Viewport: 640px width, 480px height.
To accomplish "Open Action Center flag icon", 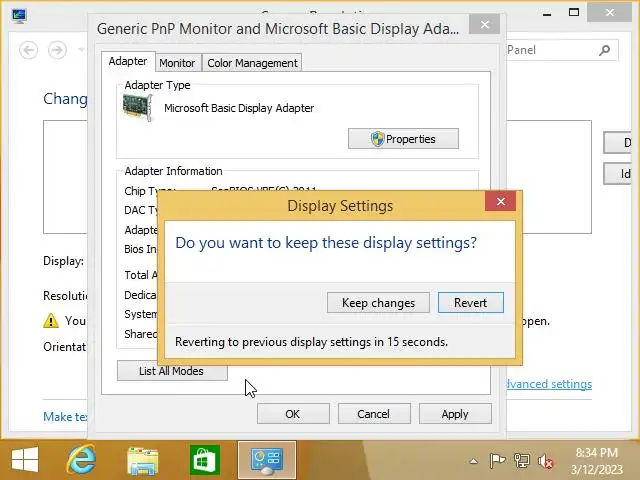I will [x=497, y=461].
